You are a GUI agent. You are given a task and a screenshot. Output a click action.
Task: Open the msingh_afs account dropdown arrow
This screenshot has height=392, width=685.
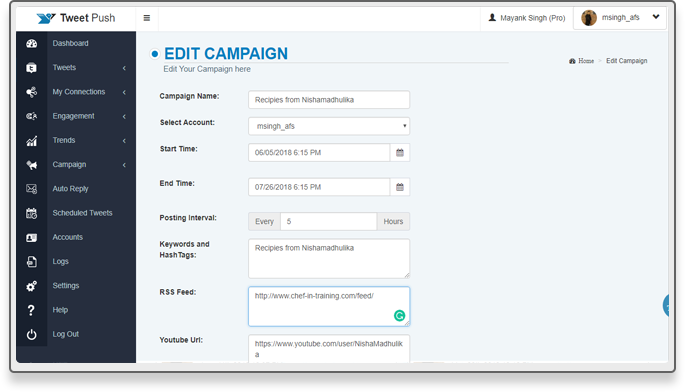point(656,17)
